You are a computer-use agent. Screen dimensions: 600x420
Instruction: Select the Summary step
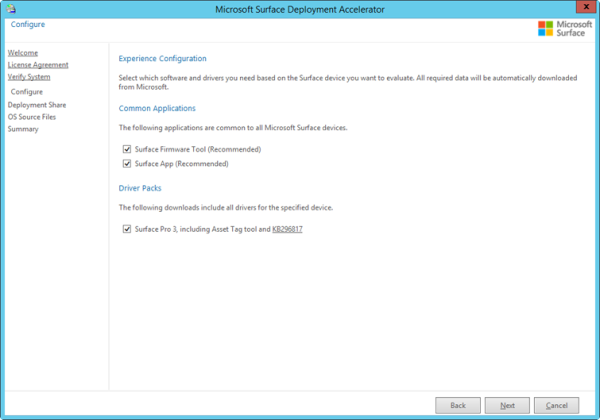23,129
